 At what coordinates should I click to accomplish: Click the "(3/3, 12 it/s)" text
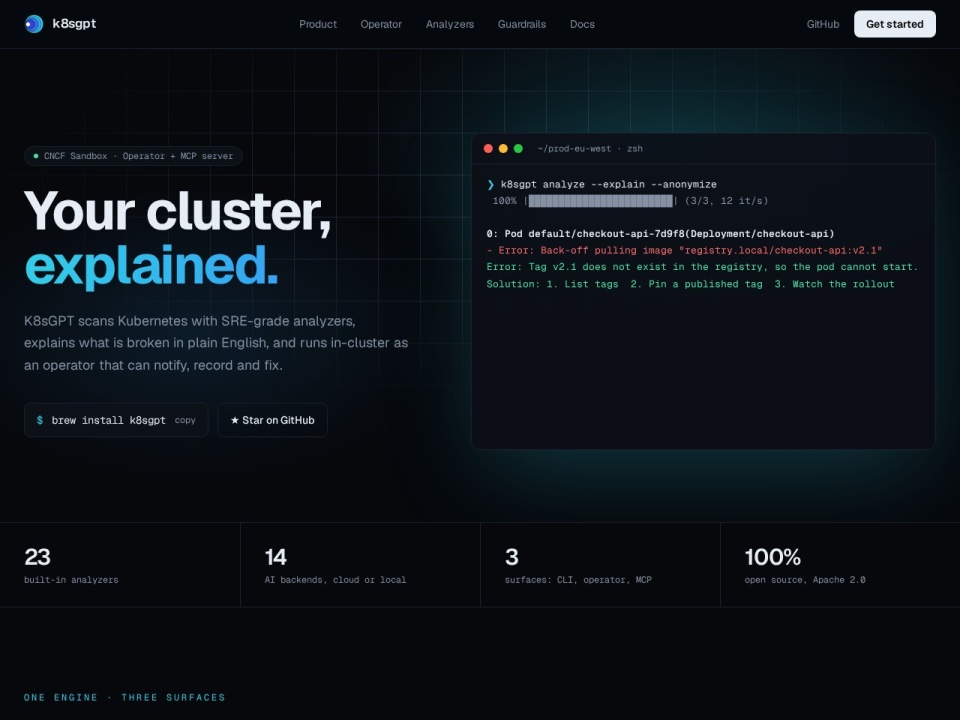[726, 201]
